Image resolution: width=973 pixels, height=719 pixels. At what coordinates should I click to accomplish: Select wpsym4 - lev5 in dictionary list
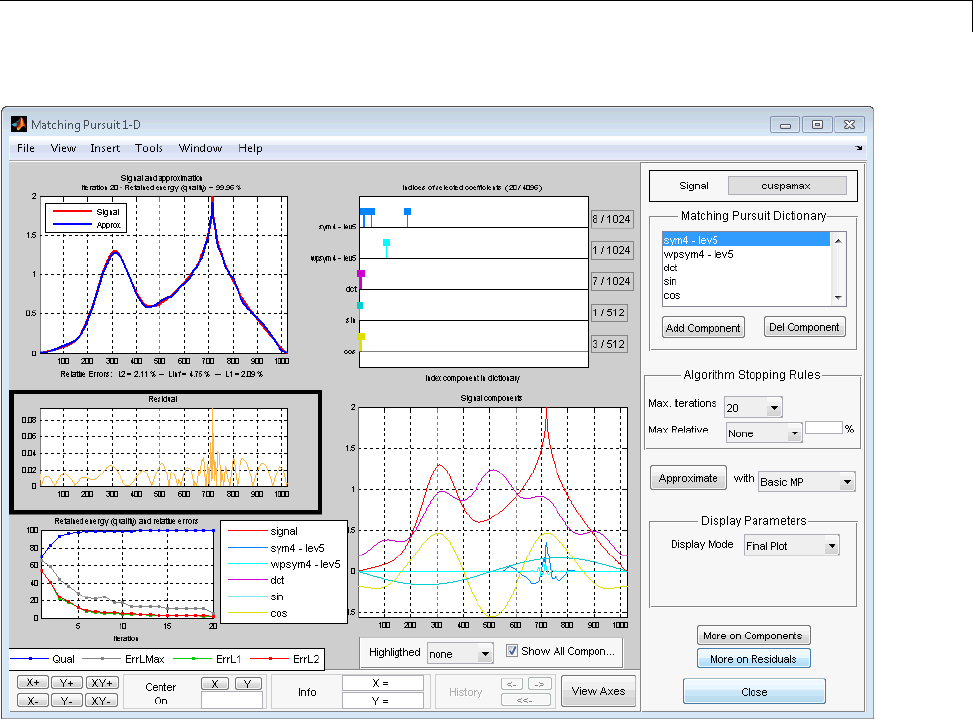(698, 254)
